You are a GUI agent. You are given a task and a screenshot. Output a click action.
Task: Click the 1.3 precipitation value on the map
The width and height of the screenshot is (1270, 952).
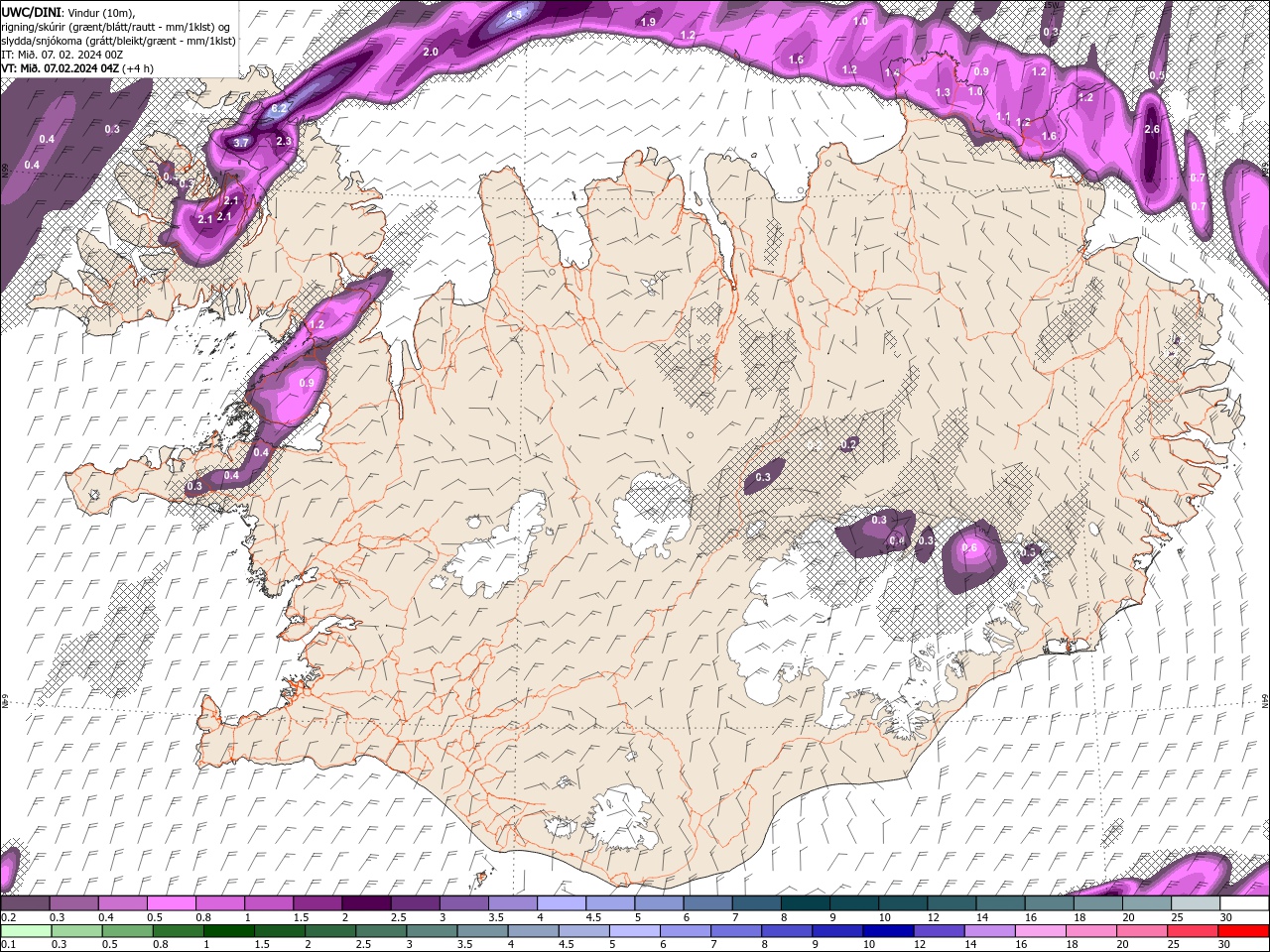[x=943, y=92]
